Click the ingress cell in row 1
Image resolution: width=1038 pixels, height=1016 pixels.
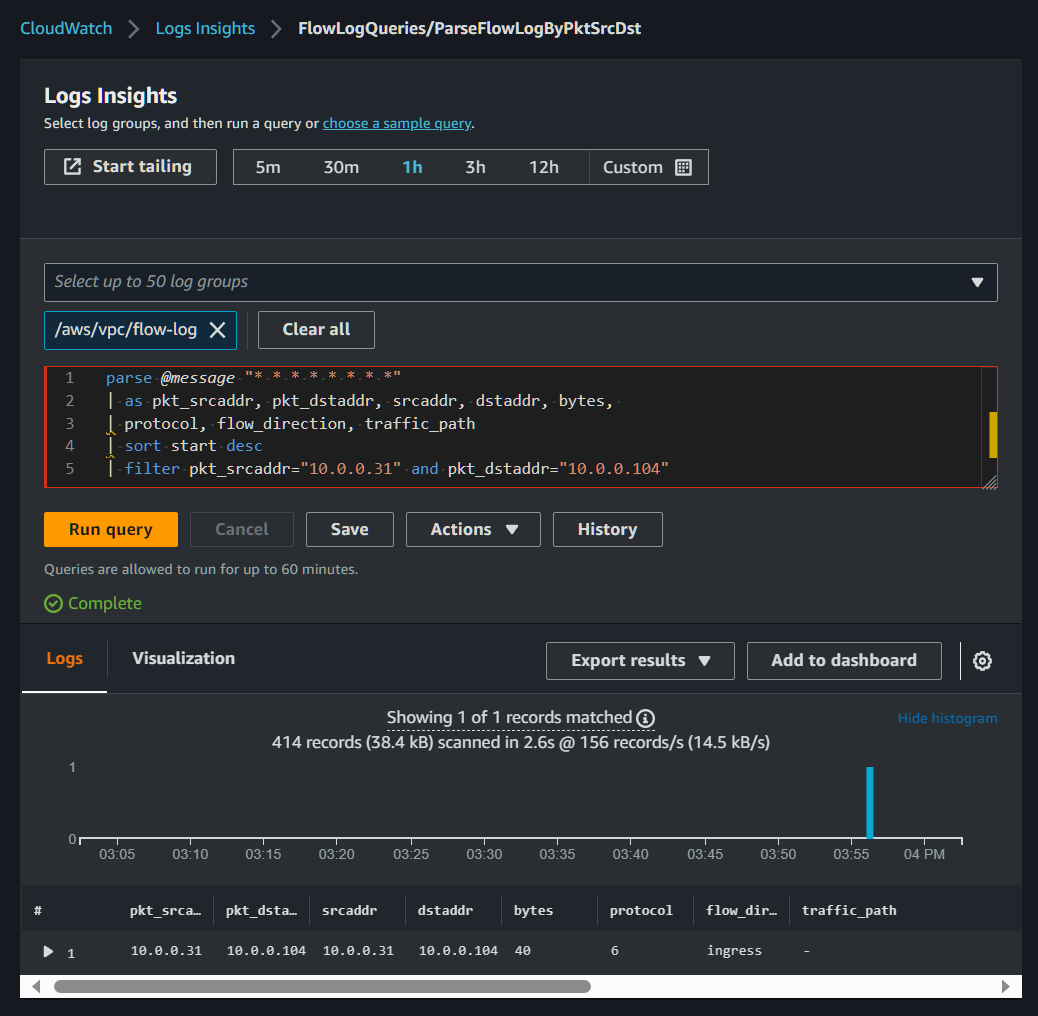click(x=734, y=951)
